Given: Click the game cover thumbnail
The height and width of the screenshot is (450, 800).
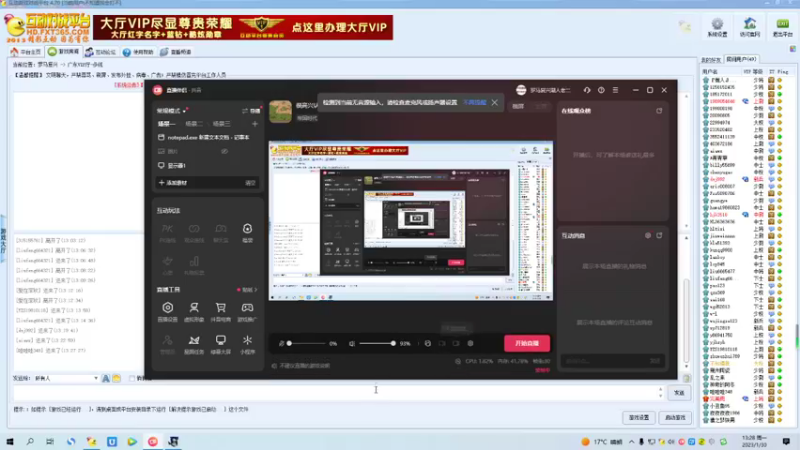Looking at the screenshot, I should click(281, 112).
